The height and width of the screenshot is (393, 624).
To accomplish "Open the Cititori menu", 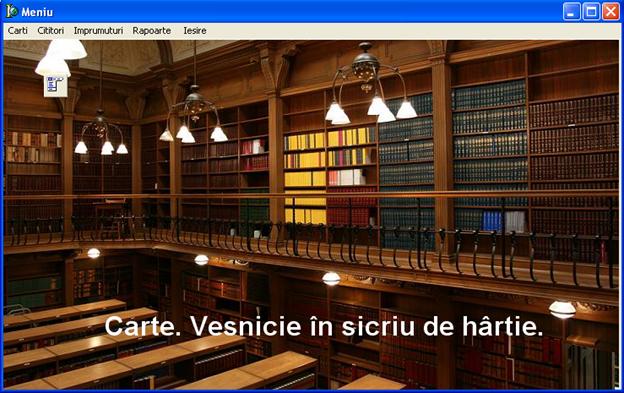I will click(51, 31).
